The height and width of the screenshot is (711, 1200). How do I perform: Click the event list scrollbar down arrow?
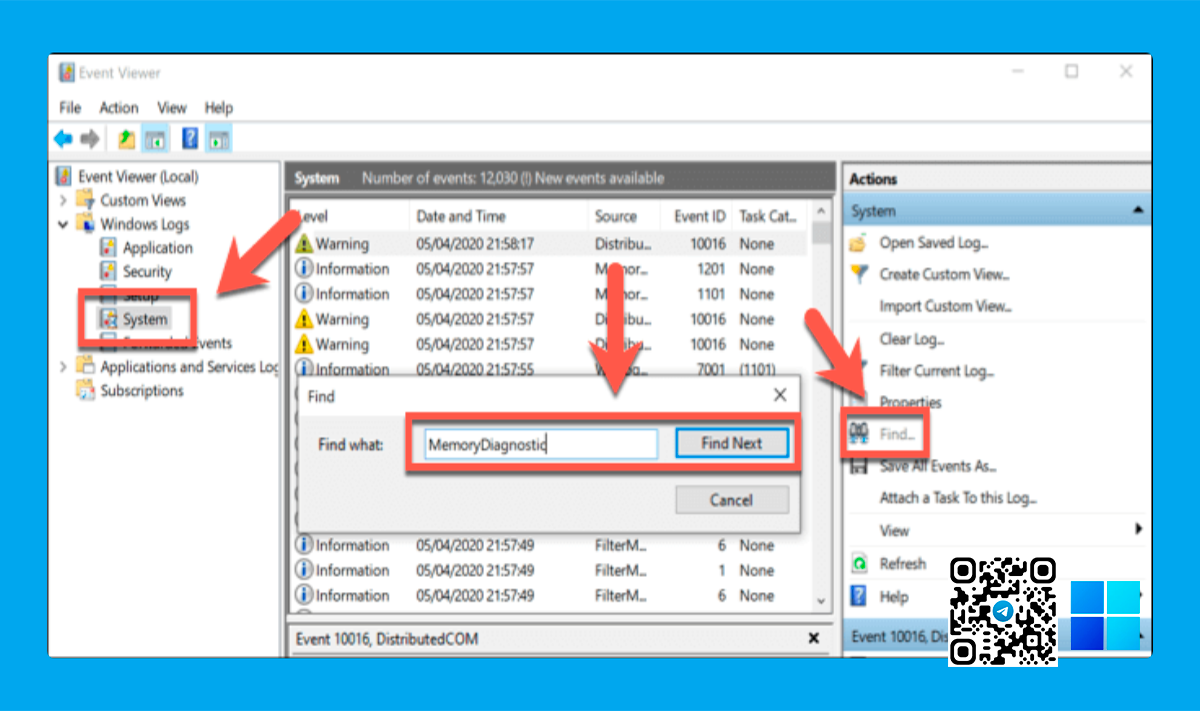pos(822,602)
